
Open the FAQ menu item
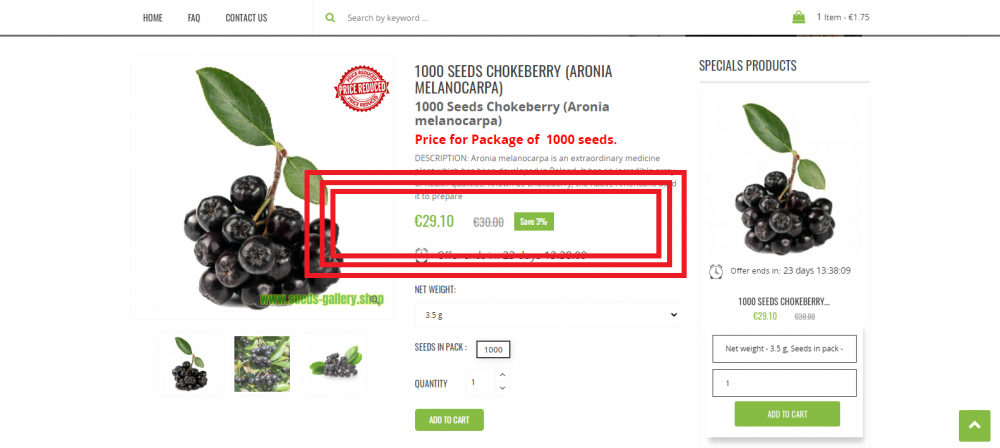[x=194, y=18]
